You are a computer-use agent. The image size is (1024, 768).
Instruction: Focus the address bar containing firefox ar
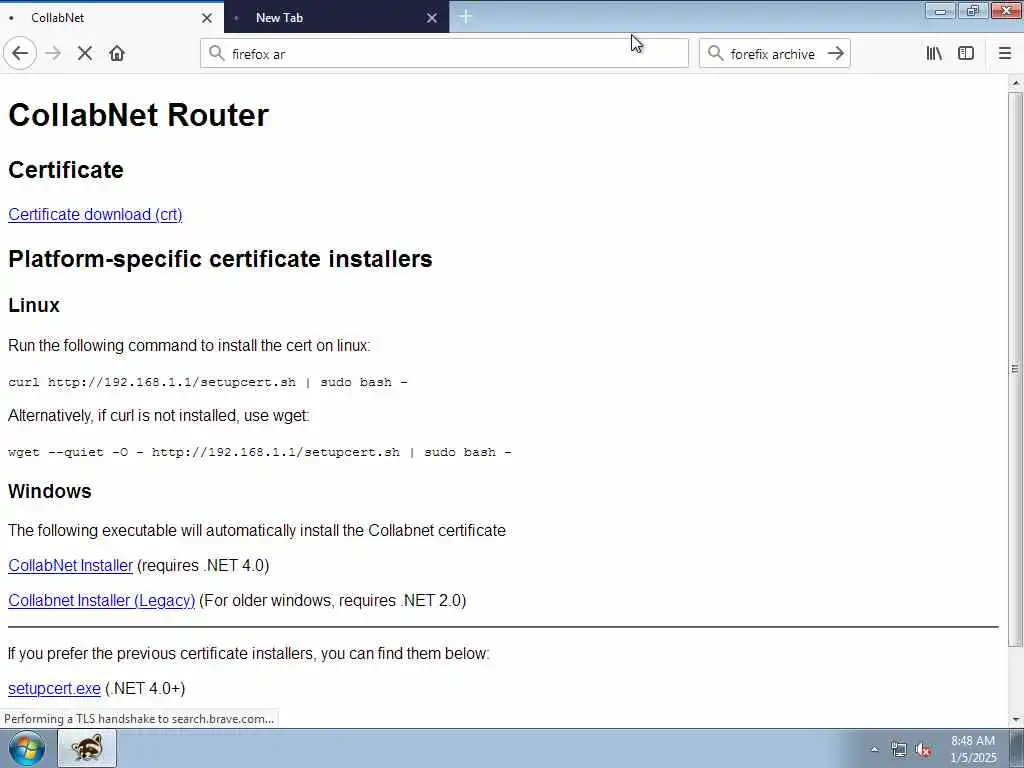[444, 54]
